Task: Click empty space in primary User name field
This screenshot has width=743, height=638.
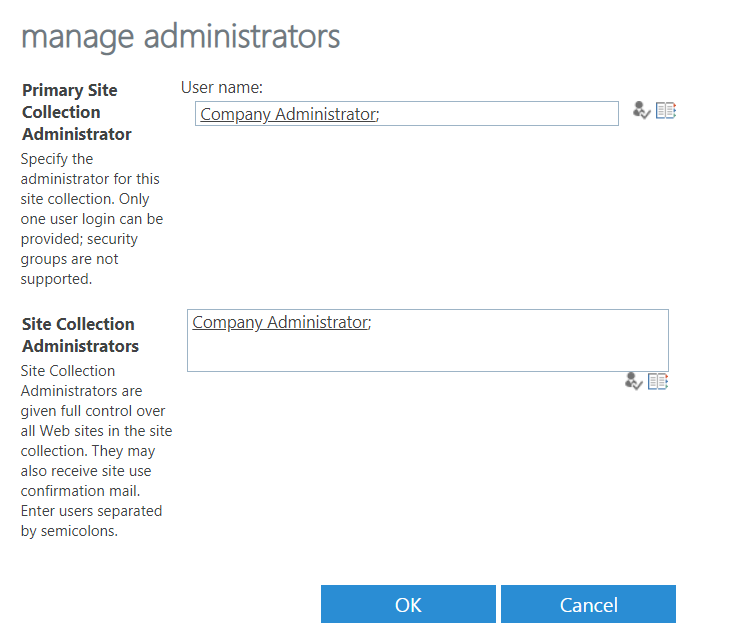Action: 500,114
